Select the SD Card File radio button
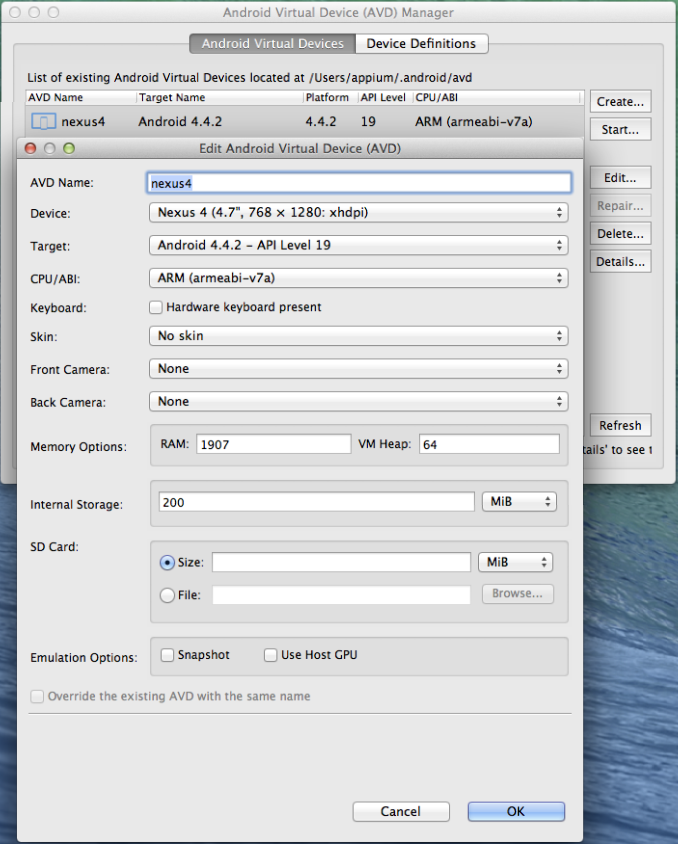 point(167,595)
